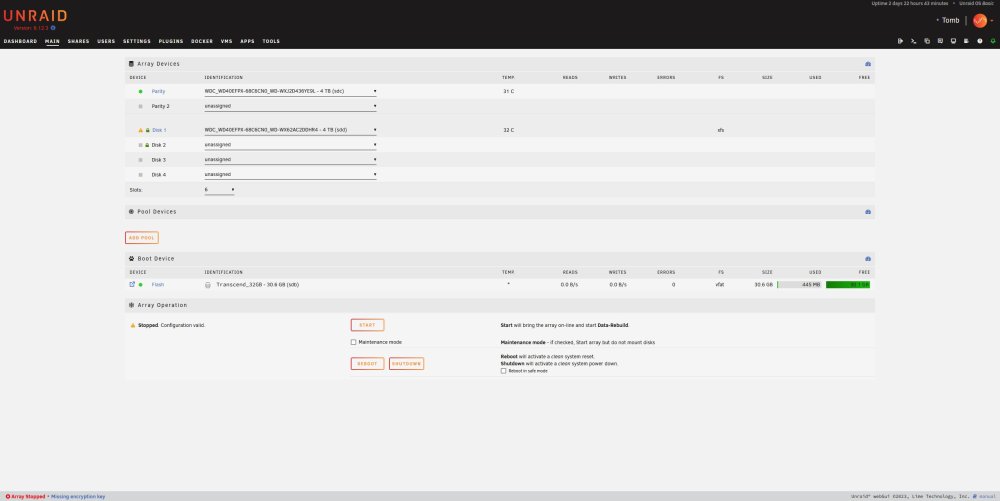This screenshot has width=1000, height=501.
Task: Click the green status dot for Parity
Action: pos(140,92)
